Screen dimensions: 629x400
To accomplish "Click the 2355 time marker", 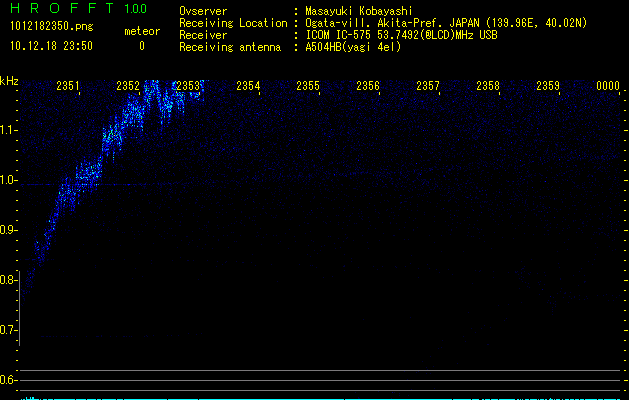I will pyautogui.click(x=308, y=86).
